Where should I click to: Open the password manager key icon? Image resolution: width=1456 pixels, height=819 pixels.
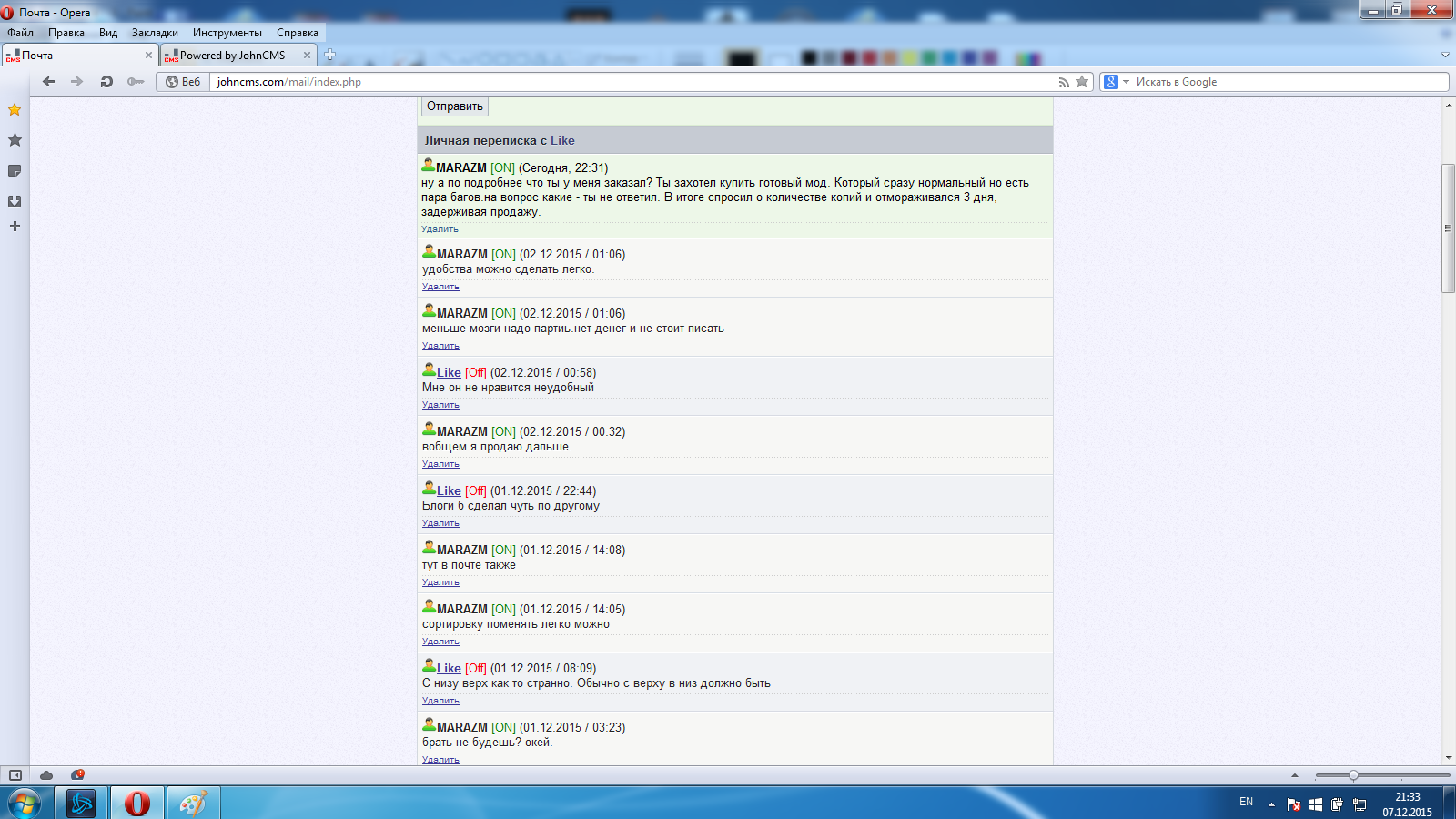click(136, 82)
